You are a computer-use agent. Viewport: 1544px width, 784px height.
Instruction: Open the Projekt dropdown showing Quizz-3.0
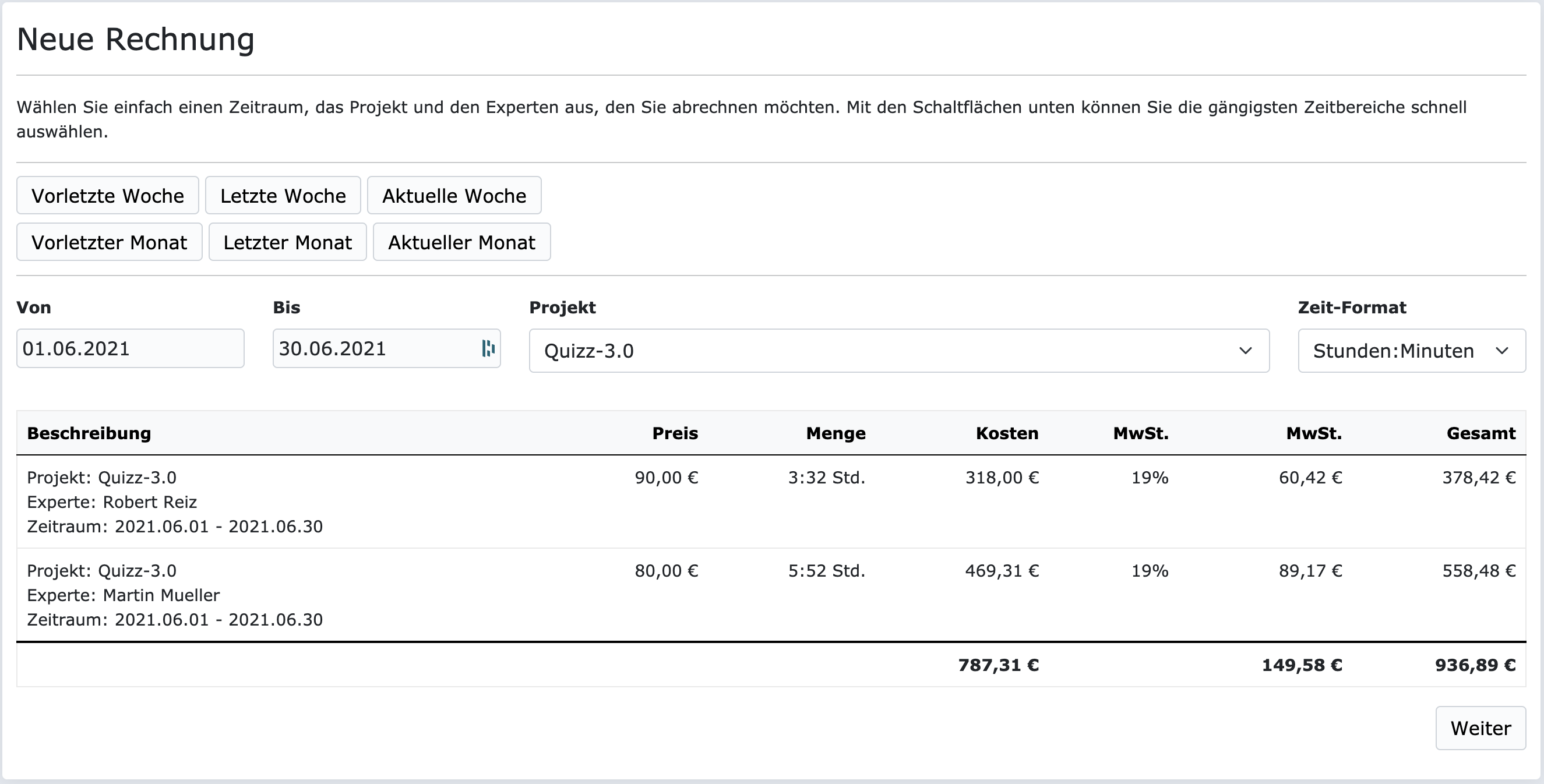[898, 351]
